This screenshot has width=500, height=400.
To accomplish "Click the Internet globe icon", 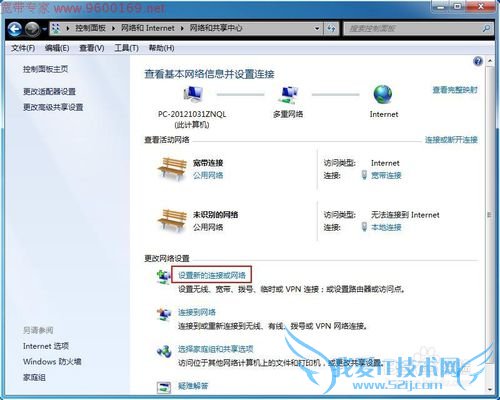I will (383, 94).
